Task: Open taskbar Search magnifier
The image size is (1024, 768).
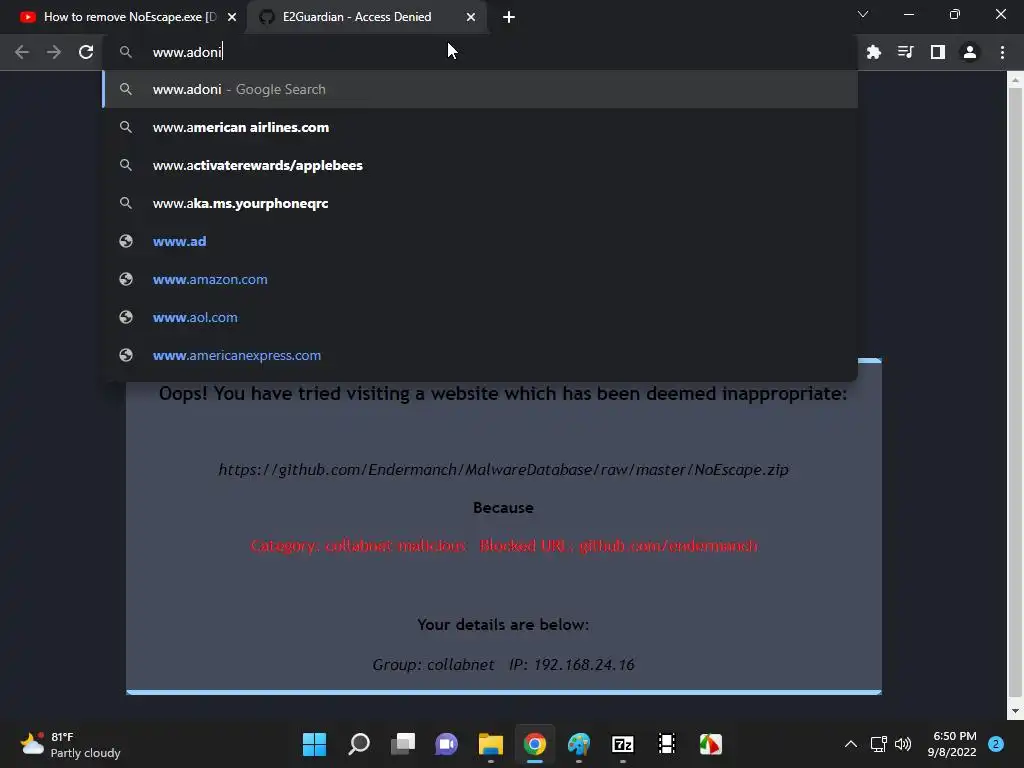Action: (x=359, y=744)
